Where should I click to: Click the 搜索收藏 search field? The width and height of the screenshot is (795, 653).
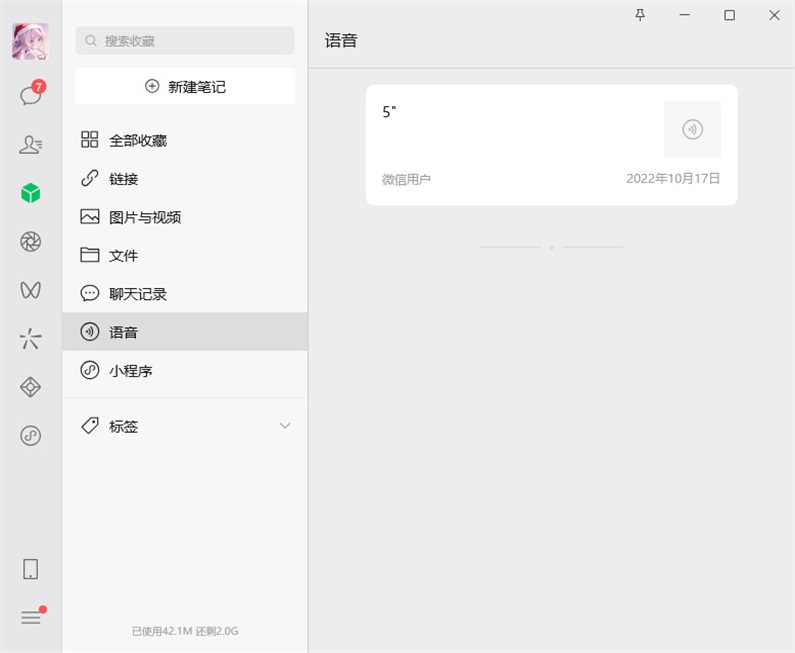[185, 41]
